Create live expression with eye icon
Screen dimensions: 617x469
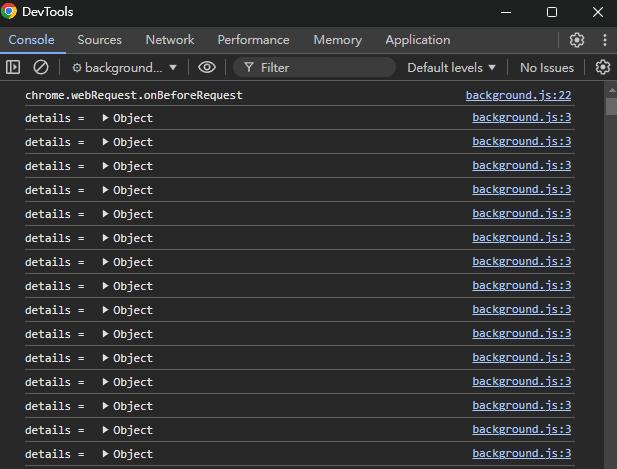click(x=207, y=67)
